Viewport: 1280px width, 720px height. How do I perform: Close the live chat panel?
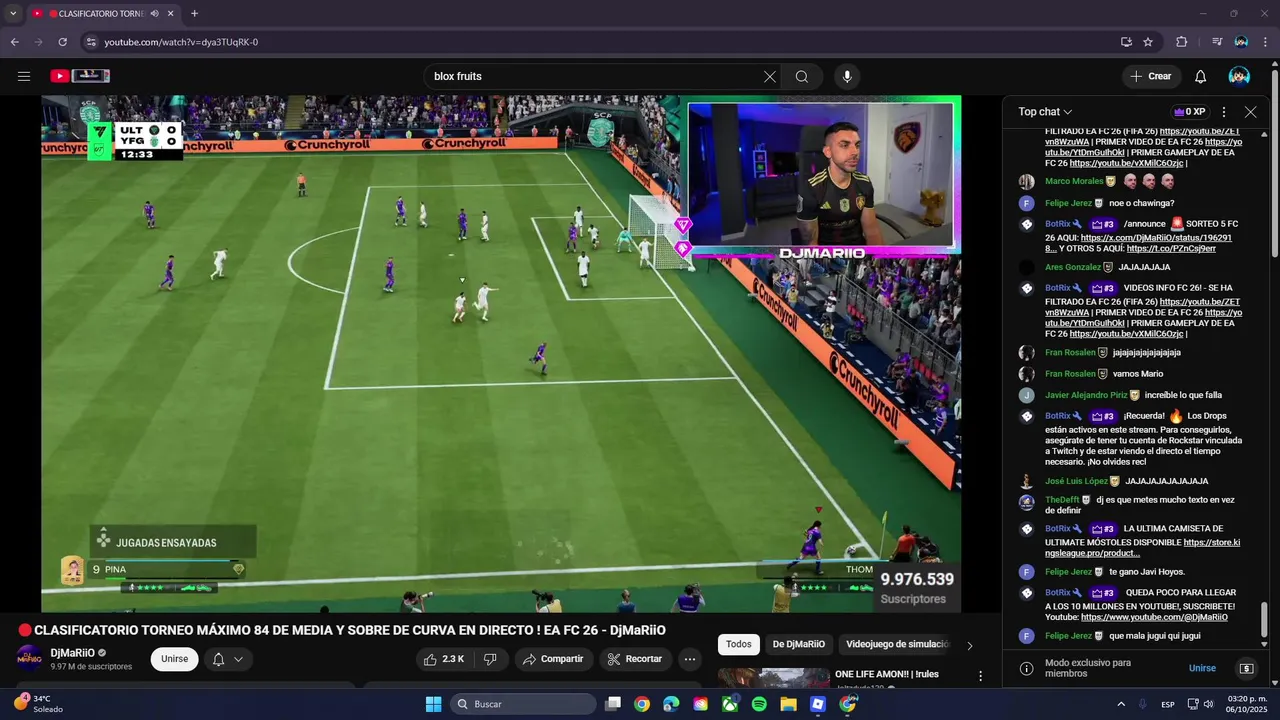pos(1250,112)
